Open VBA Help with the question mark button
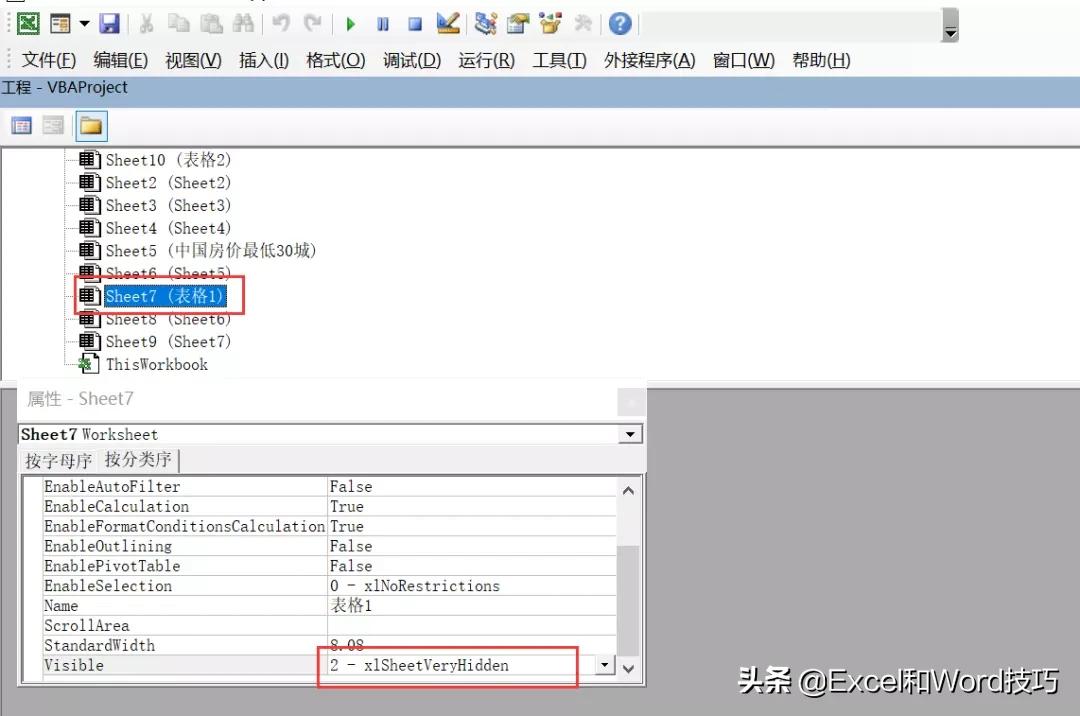 click(621, 22)
